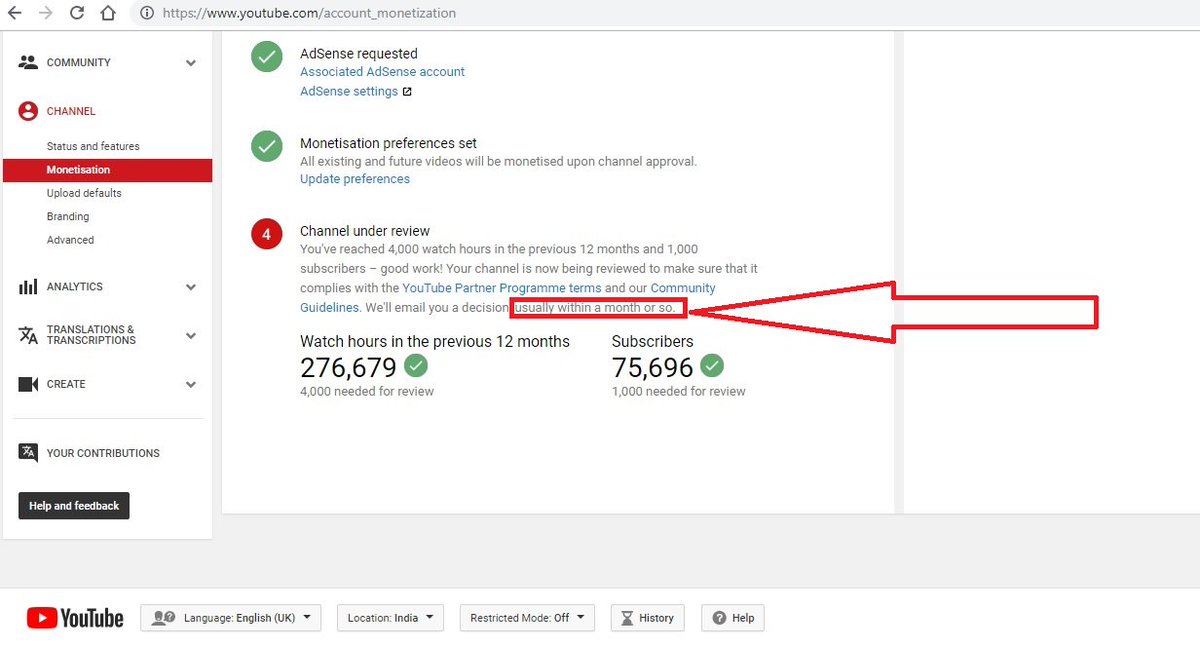Click the 'AdSense requested' heading
The width and height of the screenshot is (1200, 647).
click(x=359, y=54)
